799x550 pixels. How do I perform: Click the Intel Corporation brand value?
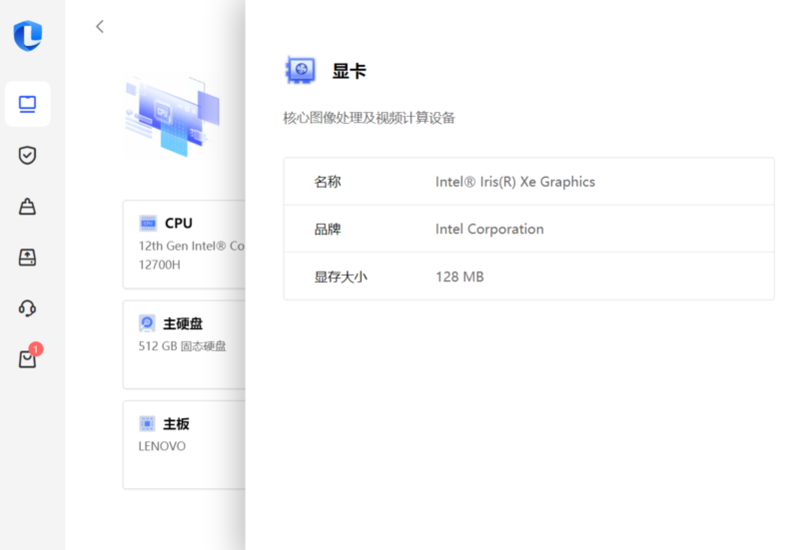point(489,229)
